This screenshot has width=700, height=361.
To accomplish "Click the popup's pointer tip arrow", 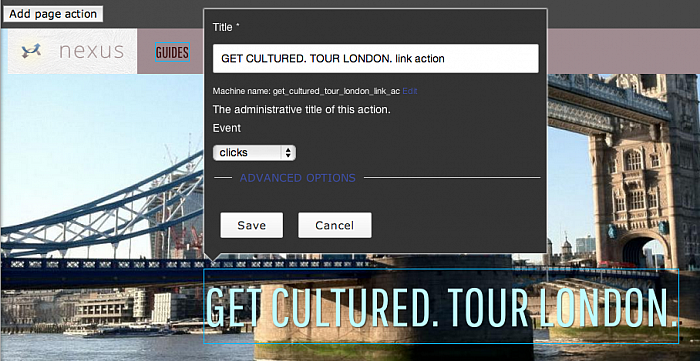I will (x=214, y=257).
